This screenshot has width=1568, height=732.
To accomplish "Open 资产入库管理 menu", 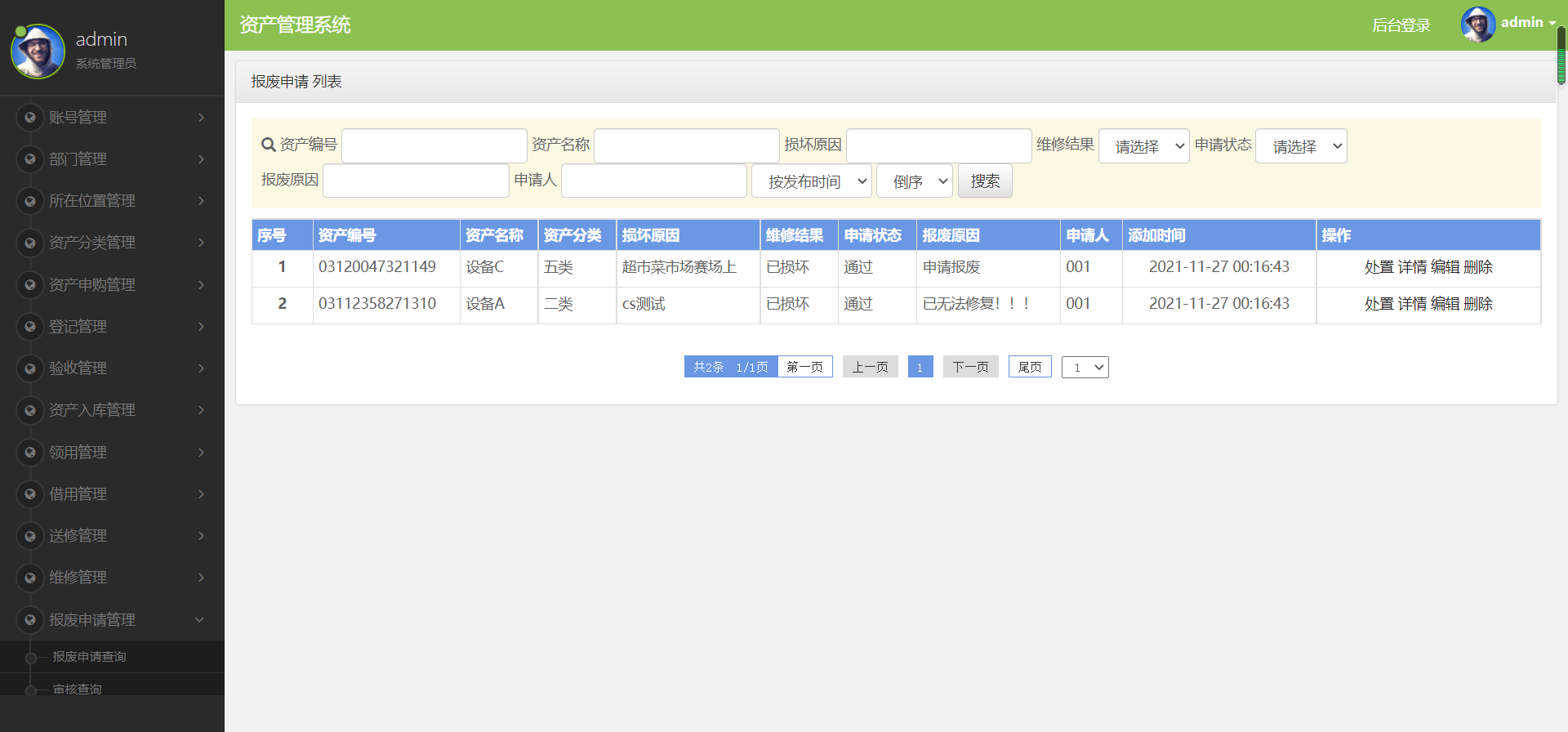I will point(112,410).
